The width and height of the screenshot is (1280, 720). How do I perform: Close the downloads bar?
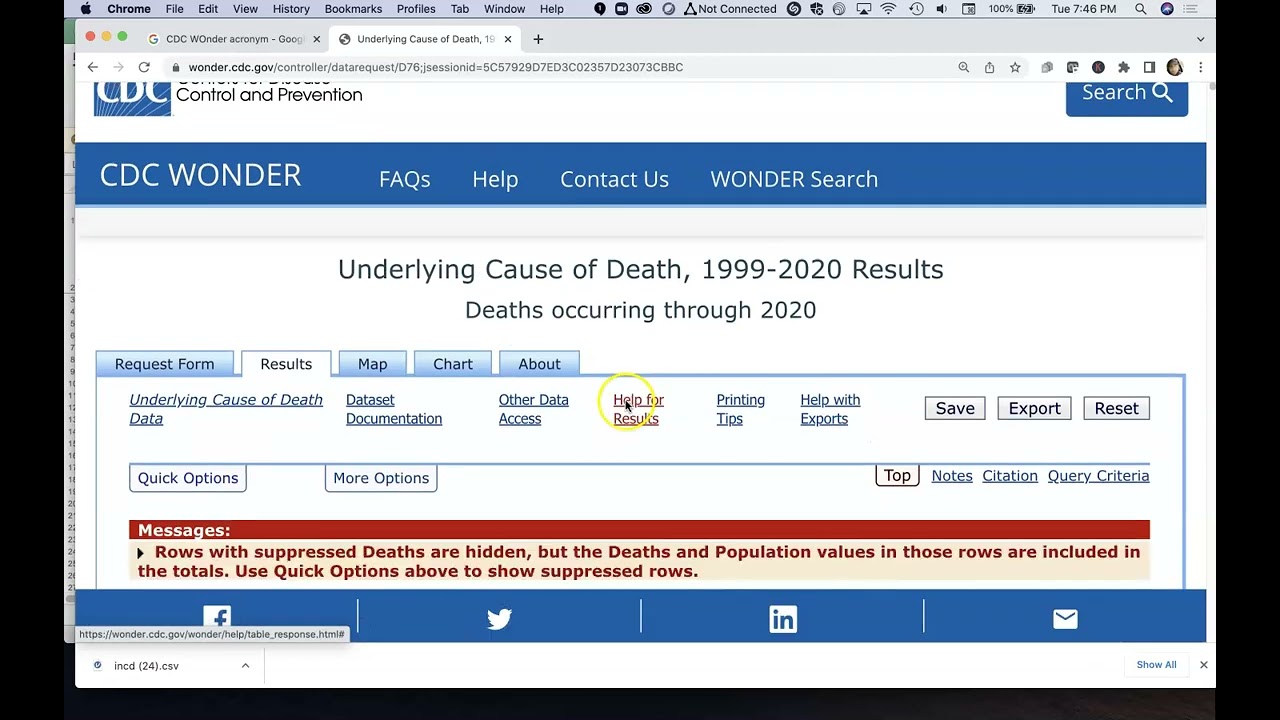pyautogui.click(x=1203, y=665)
